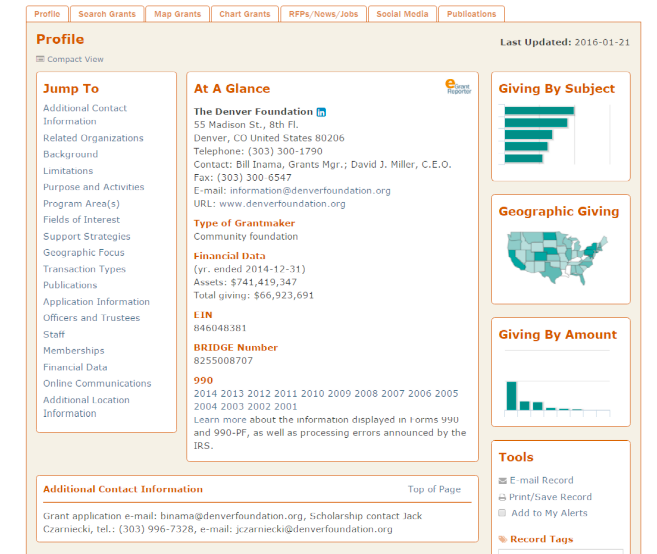Click the Total giving: $66,923,691 line

tap(253, 295)
